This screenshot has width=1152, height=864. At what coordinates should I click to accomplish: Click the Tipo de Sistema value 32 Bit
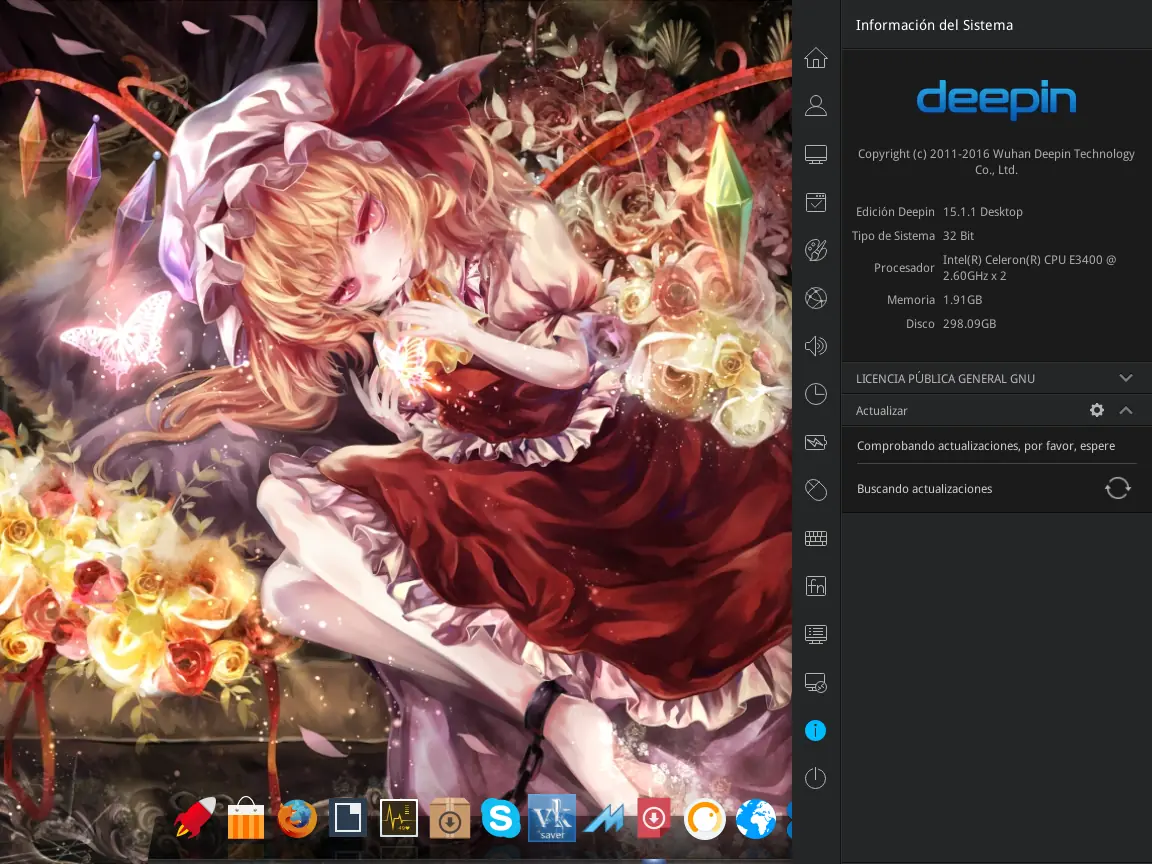click(958, 236)
